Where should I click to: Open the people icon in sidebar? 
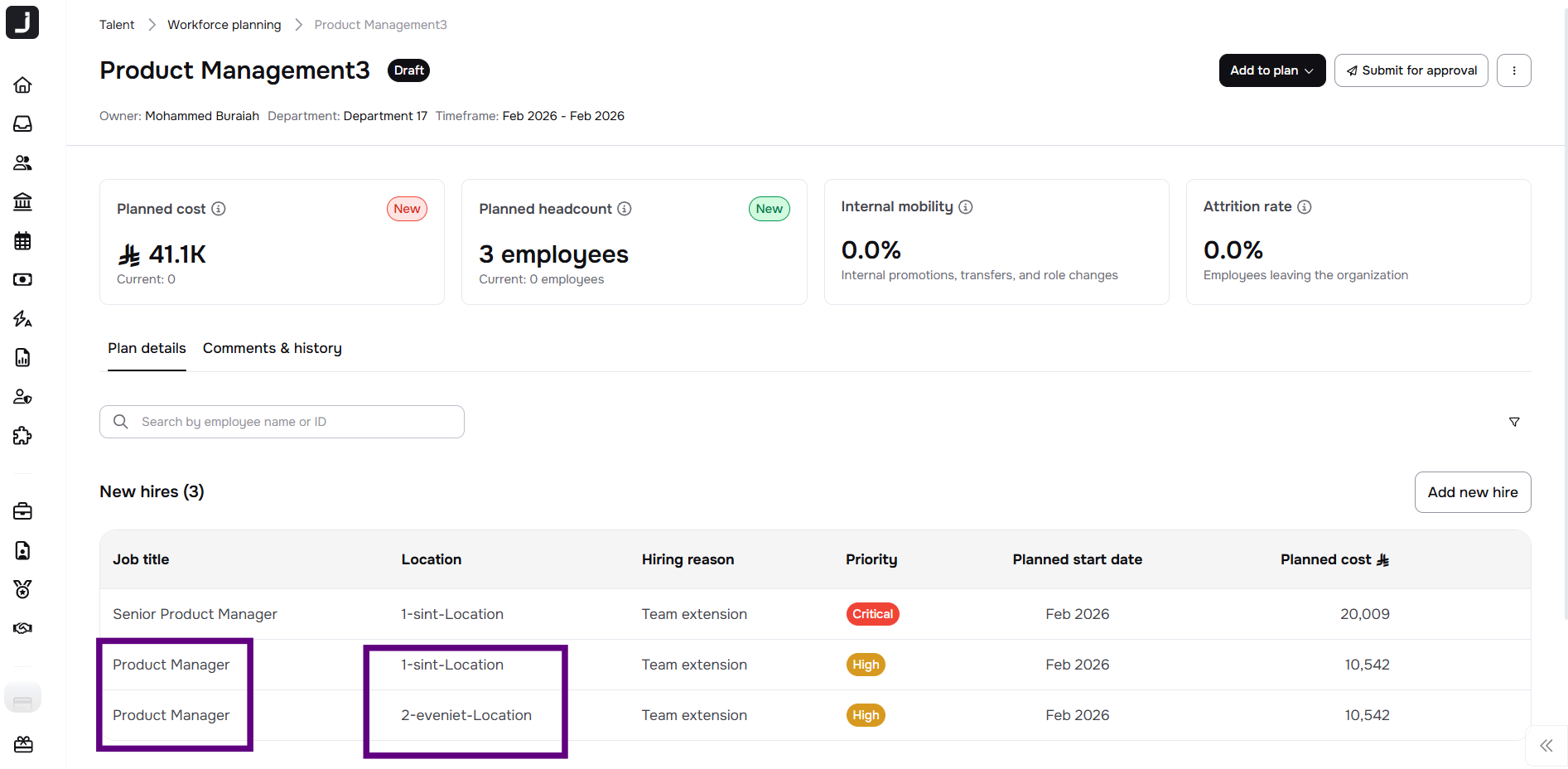point(23,163)
